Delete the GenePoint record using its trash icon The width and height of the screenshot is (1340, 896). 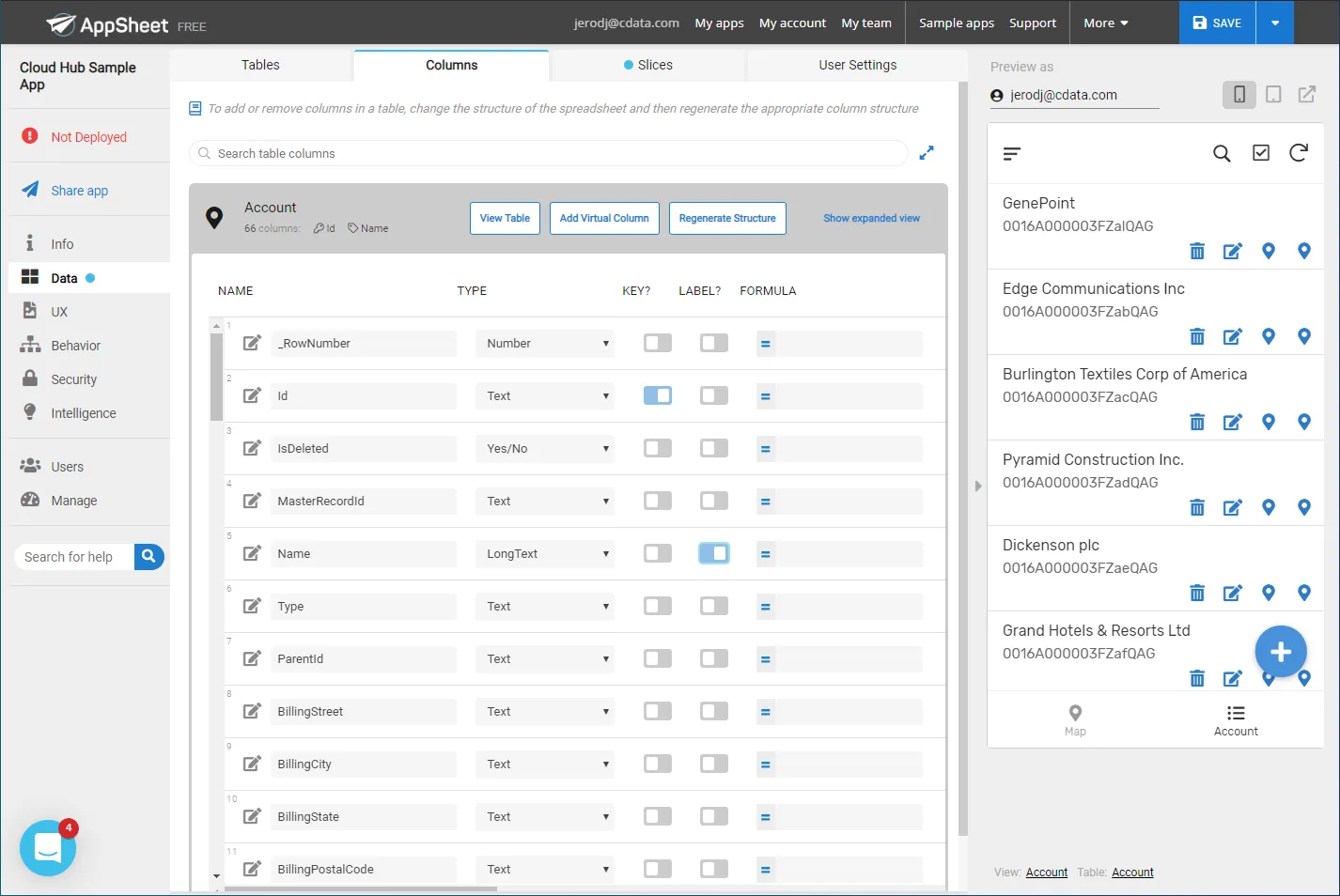(x=1196, y=251)
